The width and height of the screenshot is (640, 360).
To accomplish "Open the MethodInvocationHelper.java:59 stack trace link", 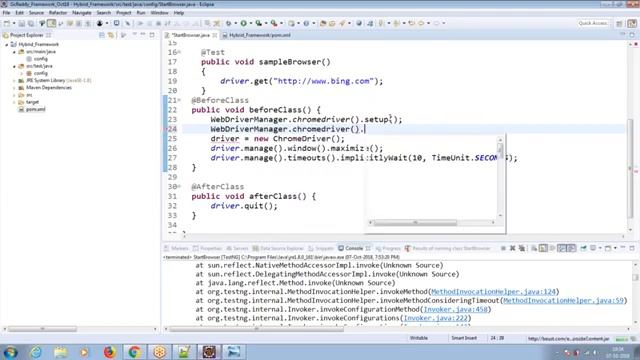I will 563,300.
